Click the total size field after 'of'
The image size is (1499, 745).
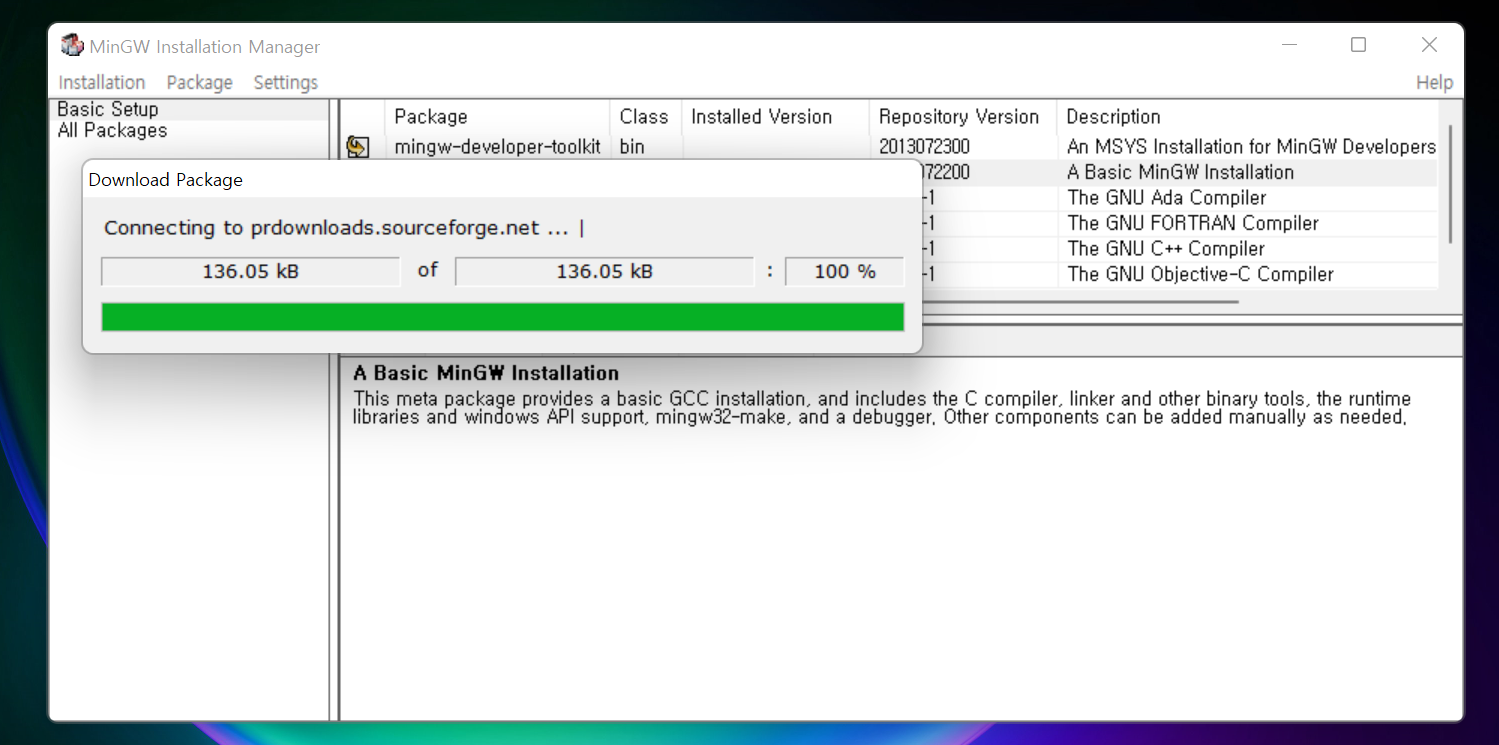pyautogui.click(x=604, y=271)
